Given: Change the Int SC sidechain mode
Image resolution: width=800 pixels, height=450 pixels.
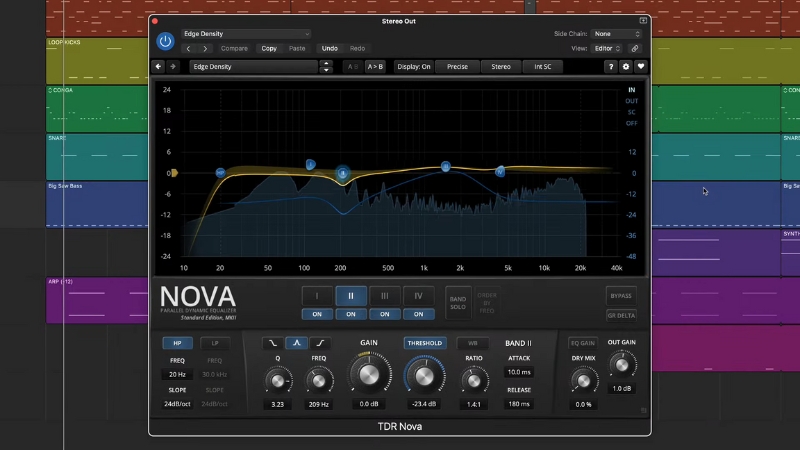Looking at the screenshot, I should click(x=543, y=66).
